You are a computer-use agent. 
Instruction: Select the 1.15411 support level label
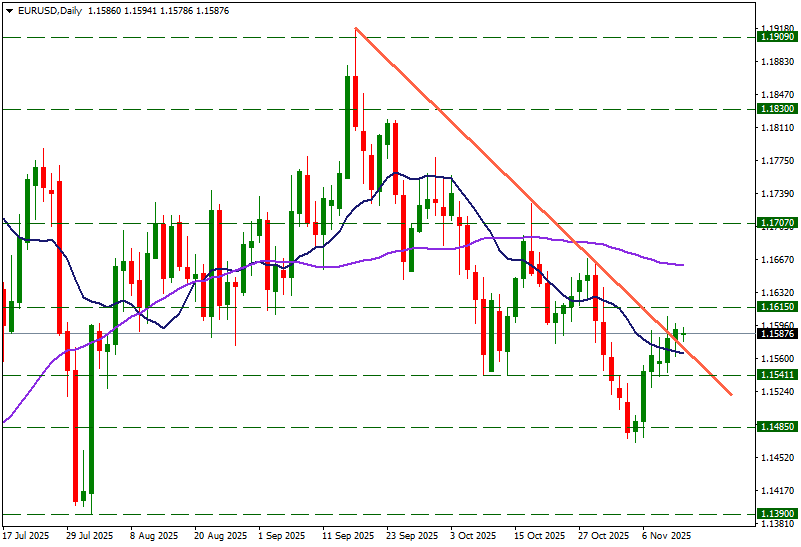coord(777,375)
